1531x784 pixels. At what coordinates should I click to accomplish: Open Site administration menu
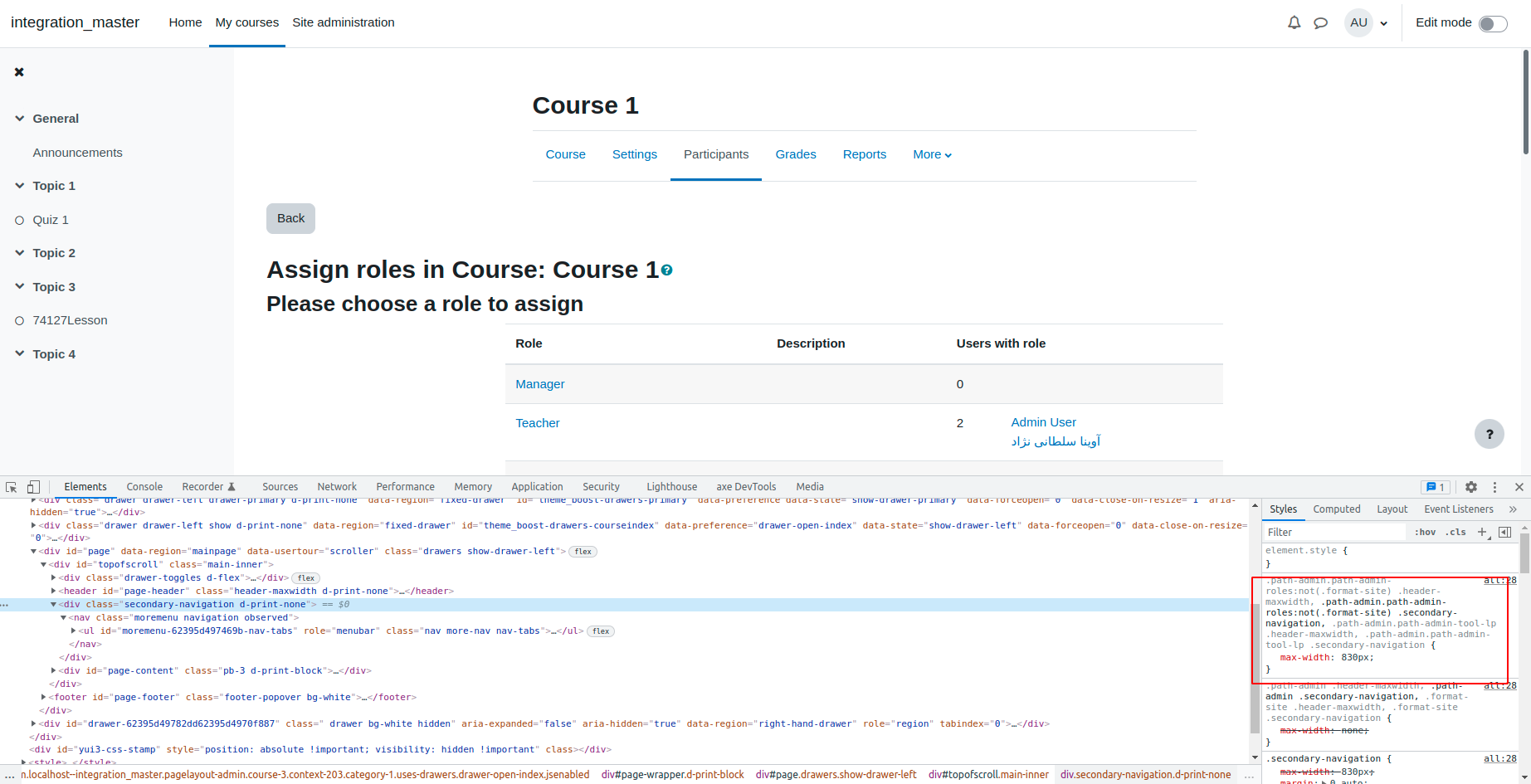tap(344, 22)
